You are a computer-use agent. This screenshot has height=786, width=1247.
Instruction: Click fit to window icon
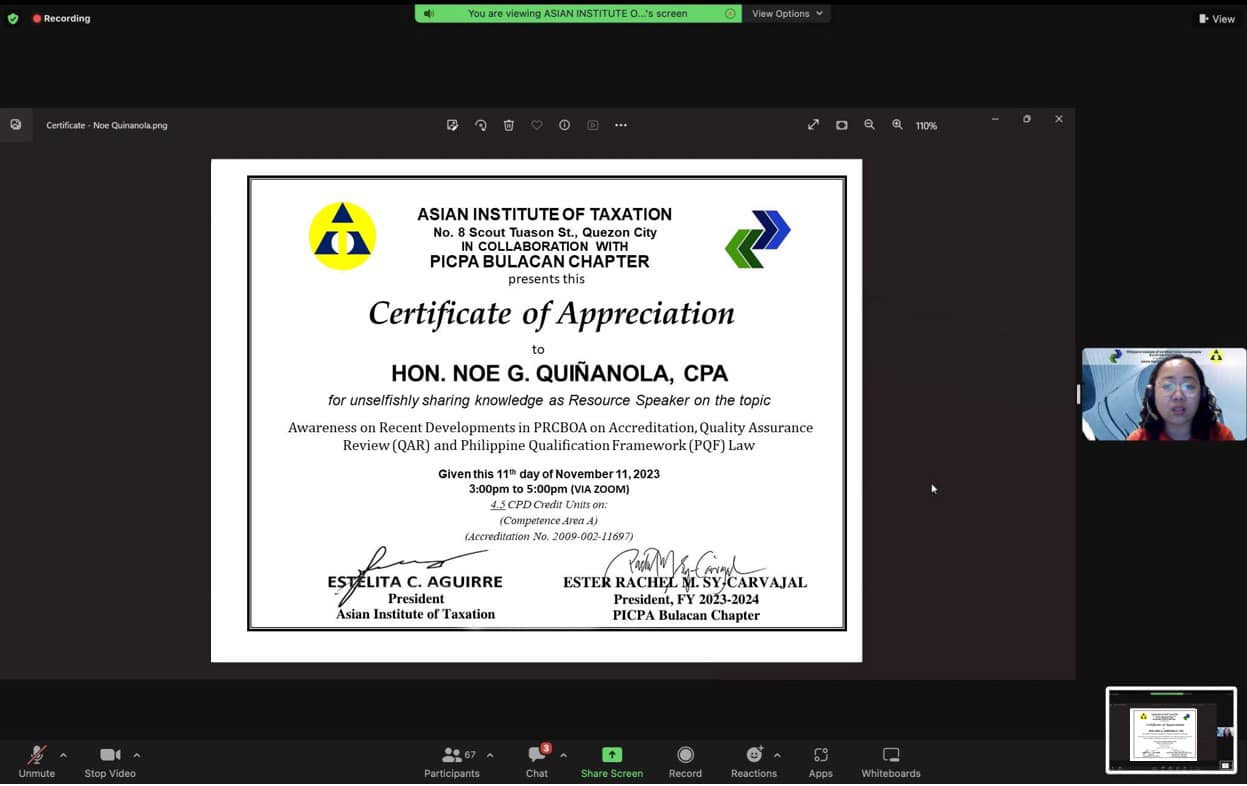click(842, 125)
